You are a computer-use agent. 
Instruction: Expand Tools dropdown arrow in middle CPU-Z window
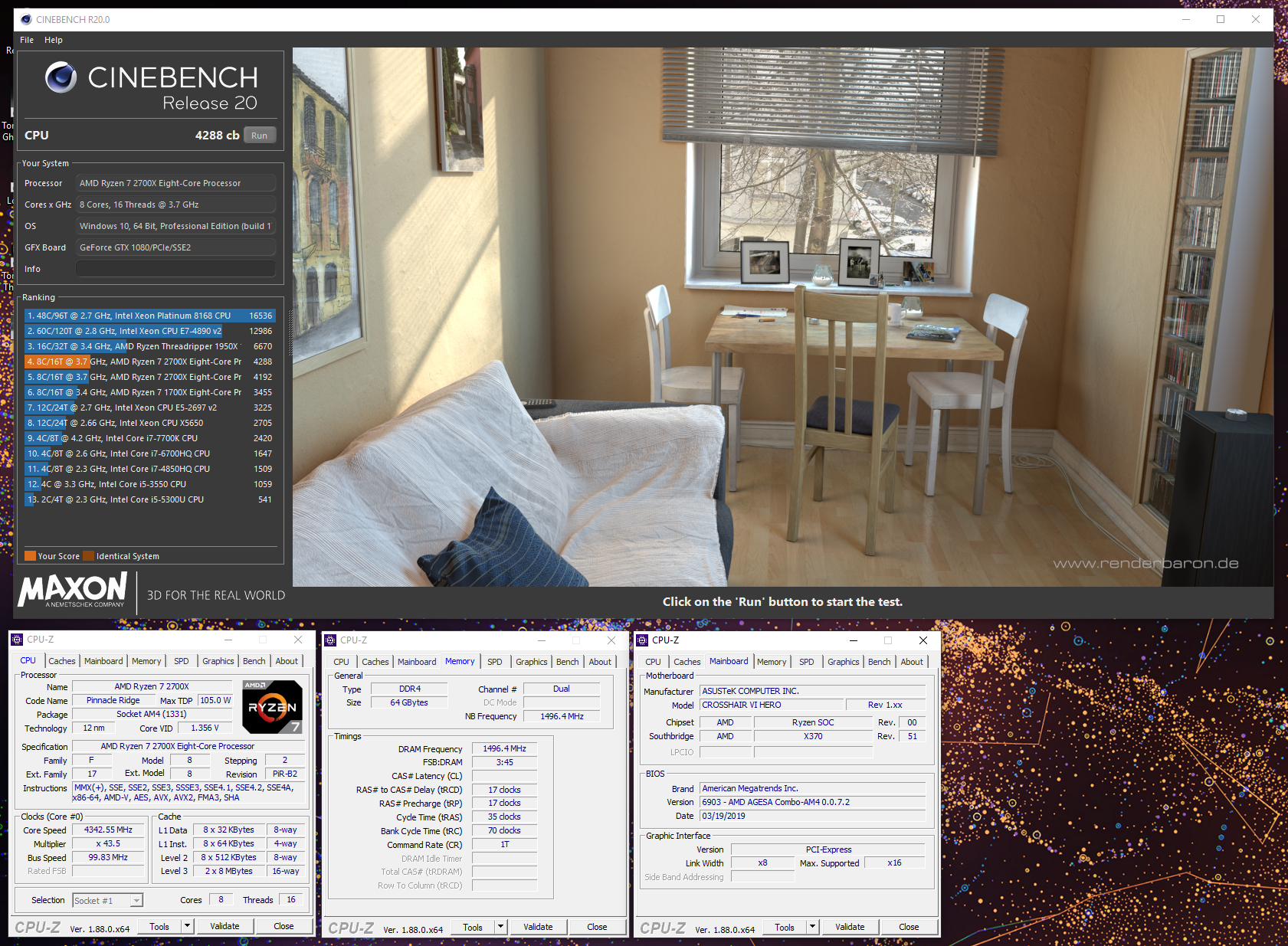[500, 927]
